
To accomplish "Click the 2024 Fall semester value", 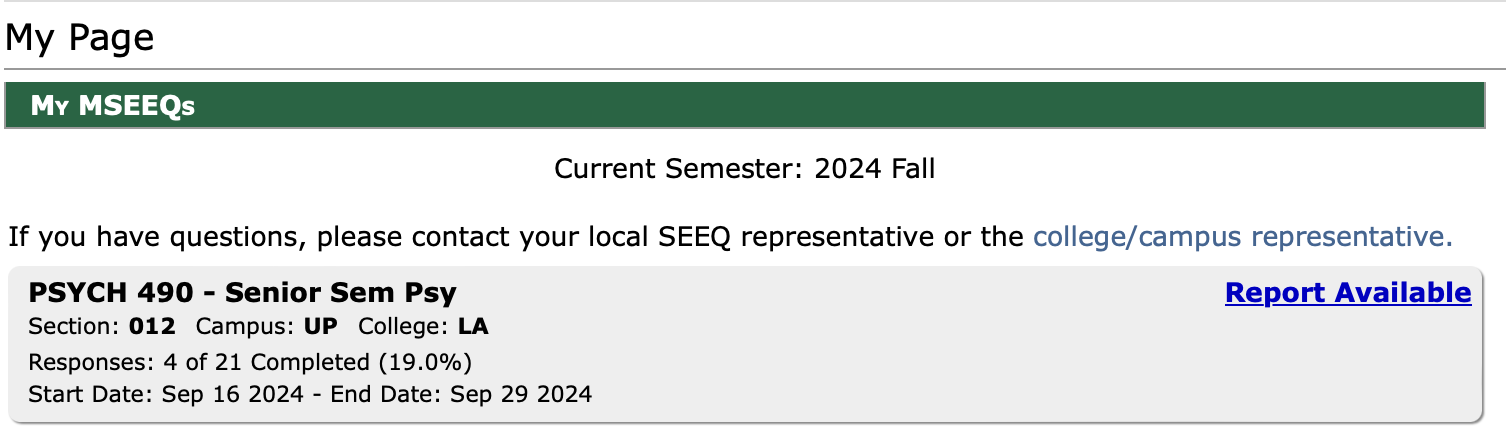I will coord(875,169).
